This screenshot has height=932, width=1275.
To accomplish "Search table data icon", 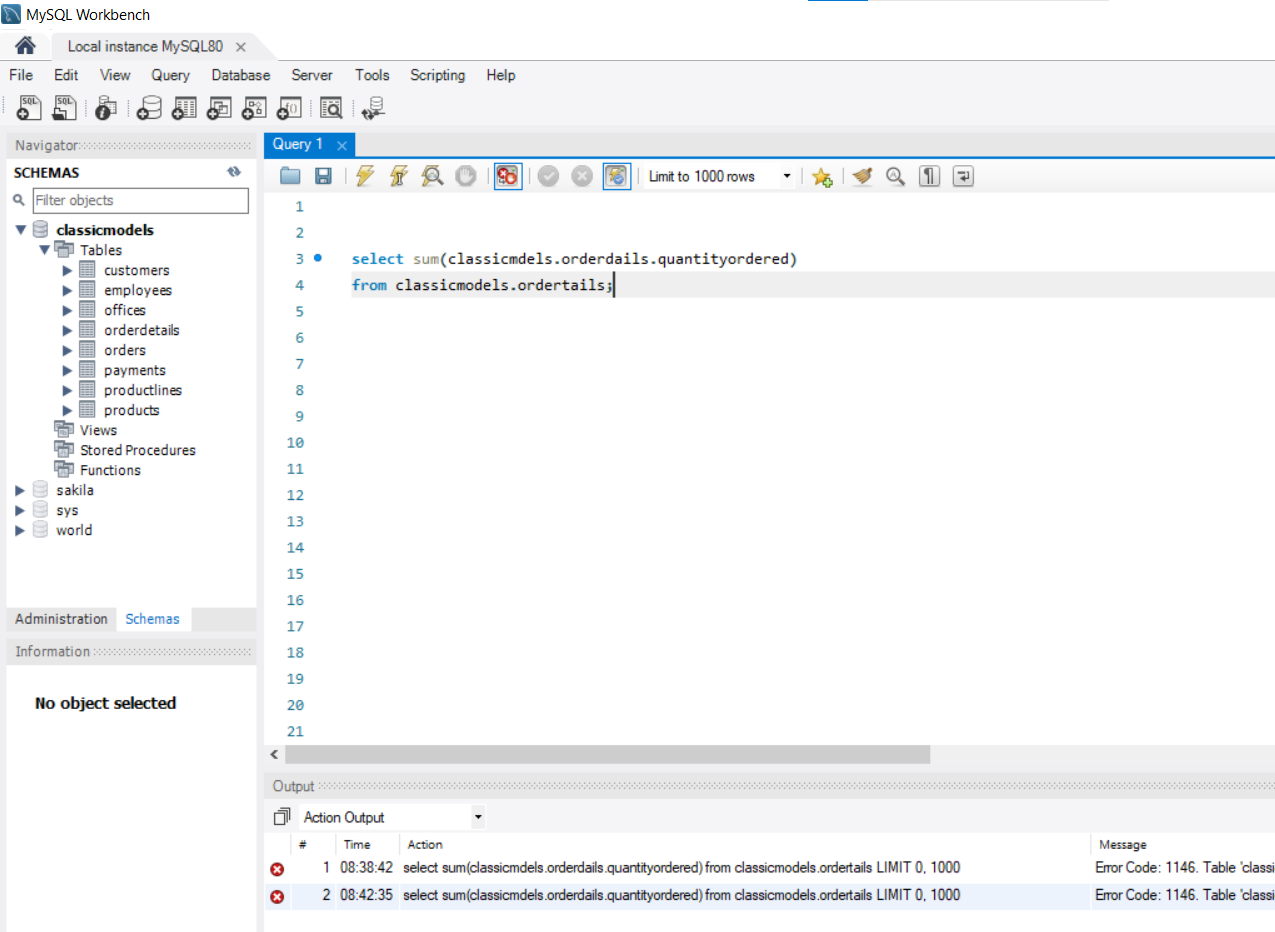I will (331, 108).
